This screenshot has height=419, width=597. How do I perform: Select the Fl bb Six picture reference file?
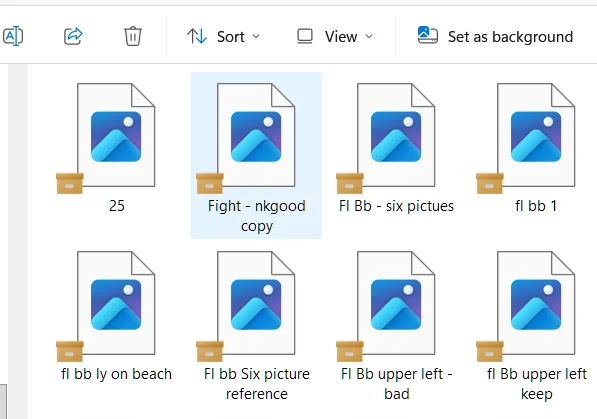coord(256,326)
